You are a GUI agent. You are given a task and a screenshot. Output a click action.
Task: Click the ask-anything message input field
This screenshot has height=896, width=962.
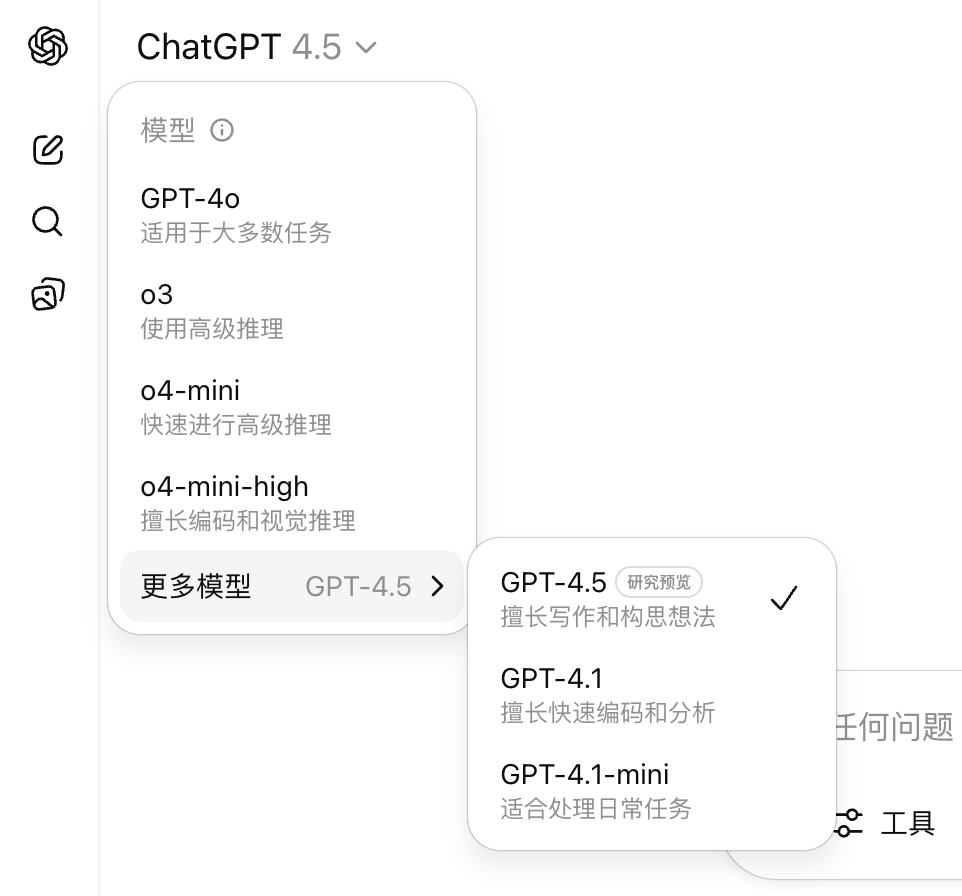(x=896, y=727)
